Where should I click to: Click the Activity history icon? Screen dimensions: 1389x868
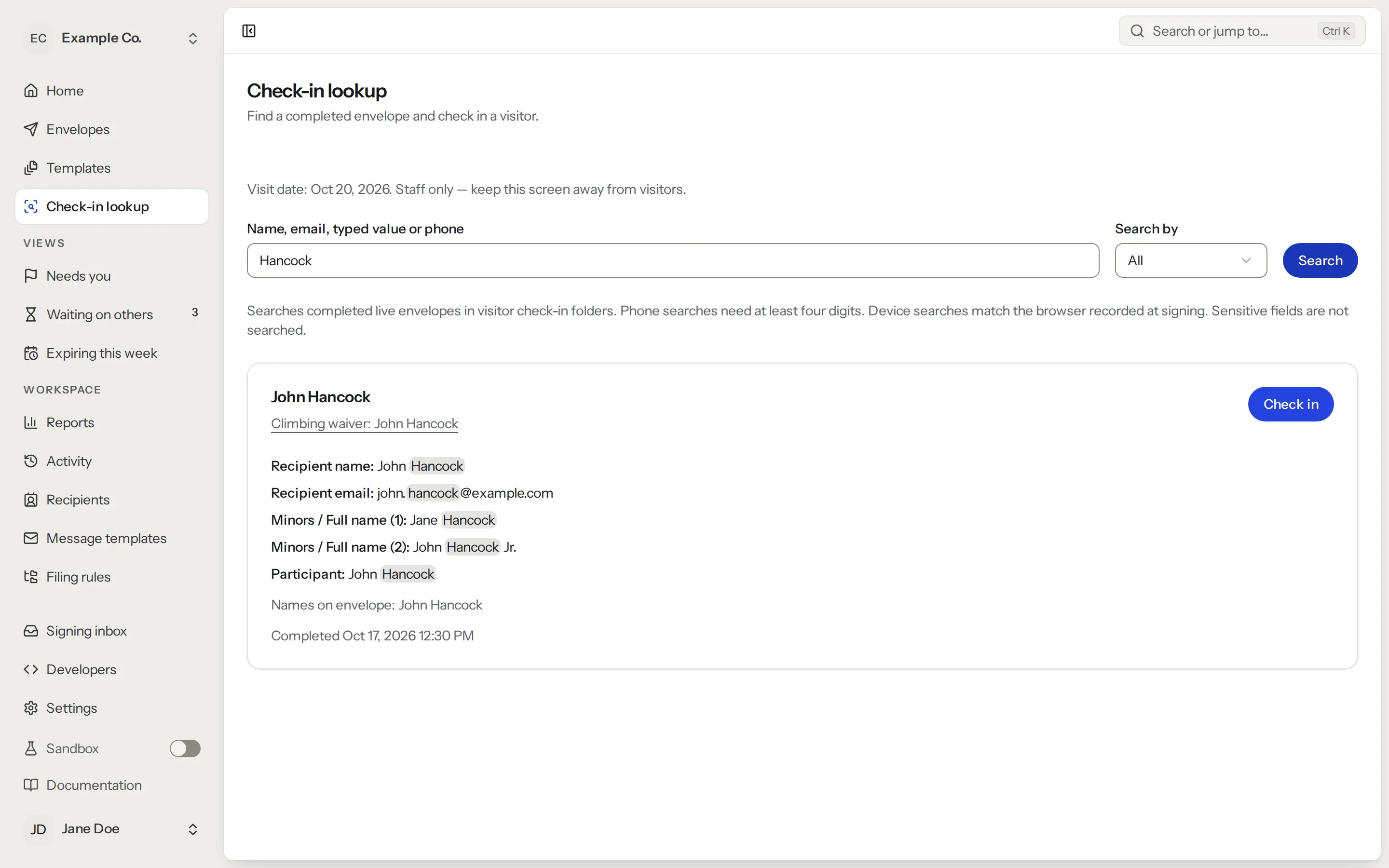(31, 461)
